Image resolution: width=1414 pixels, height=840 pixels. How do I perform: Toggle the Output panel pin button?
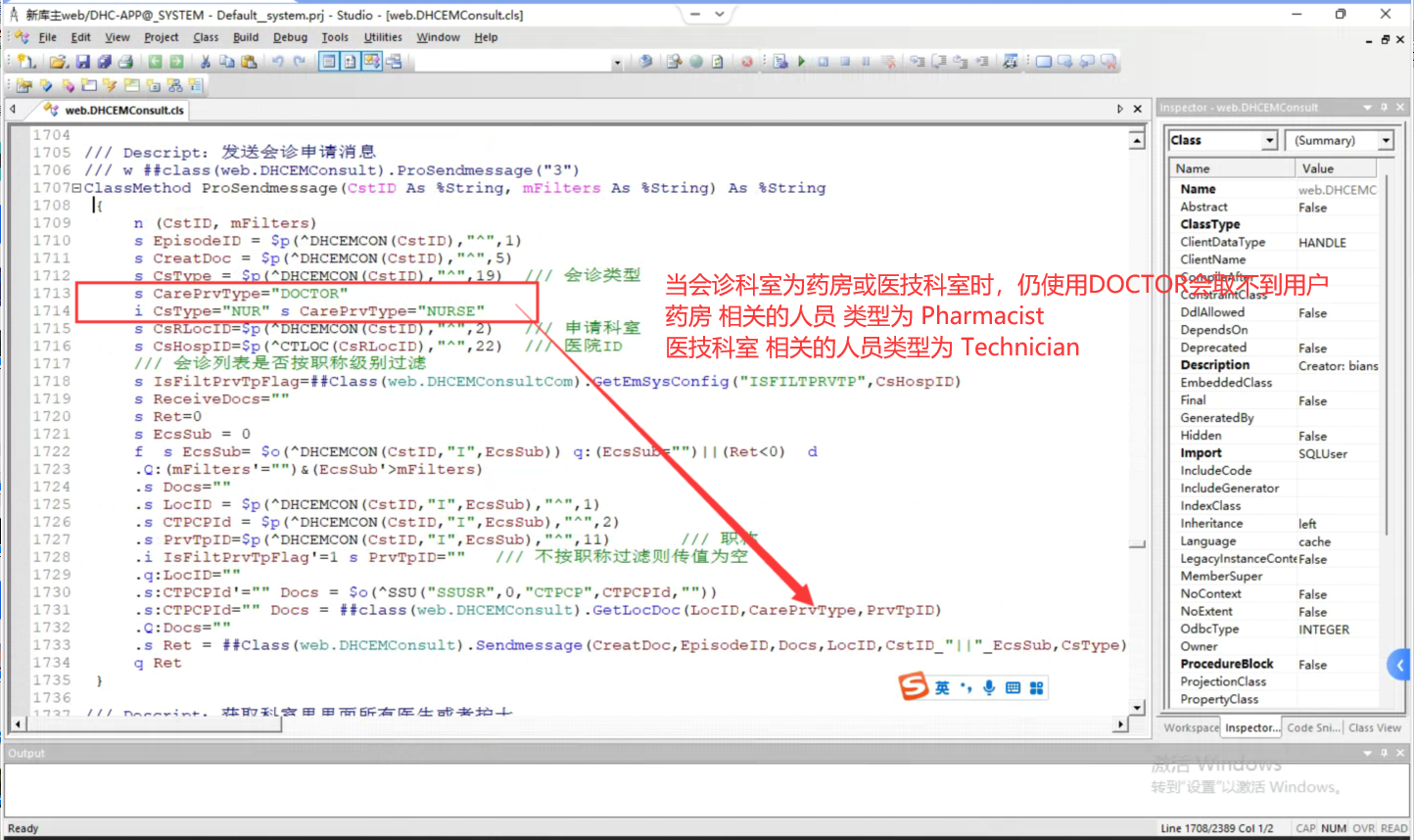tap(1384, 753)
